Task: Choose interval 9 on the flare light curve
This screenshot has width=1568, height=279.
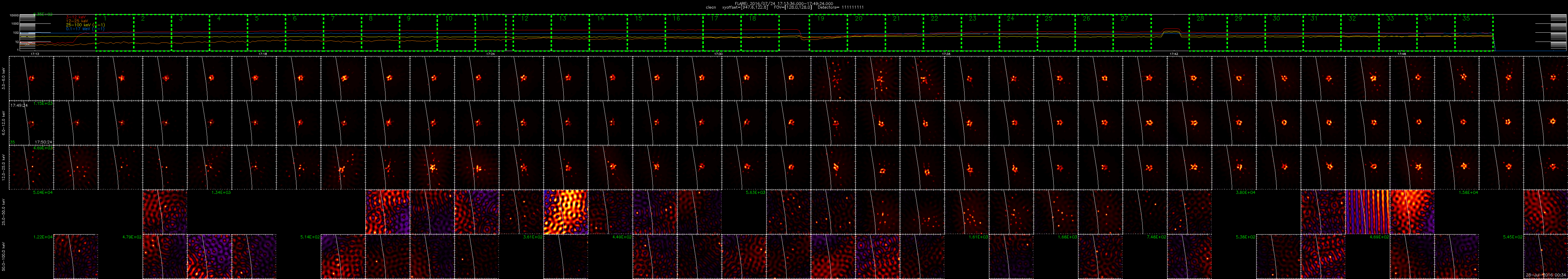Action: point(418,33)
